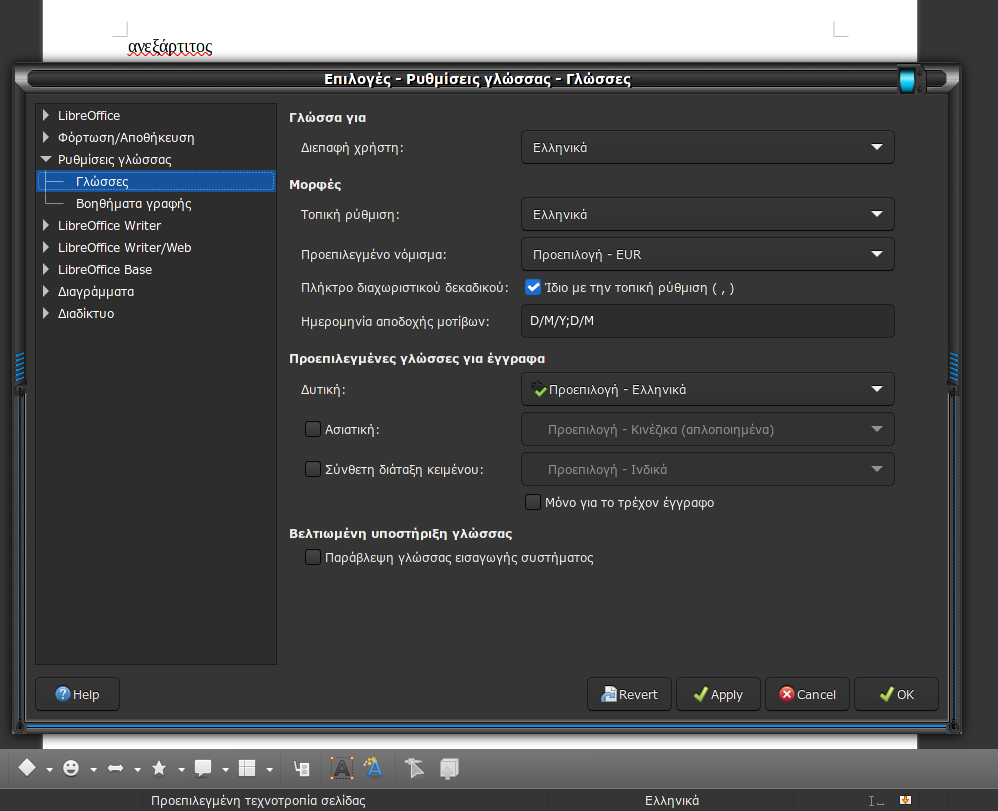Screen dimensions: 998x811
Task: Click the Revert button
Action: coord(629,694)
